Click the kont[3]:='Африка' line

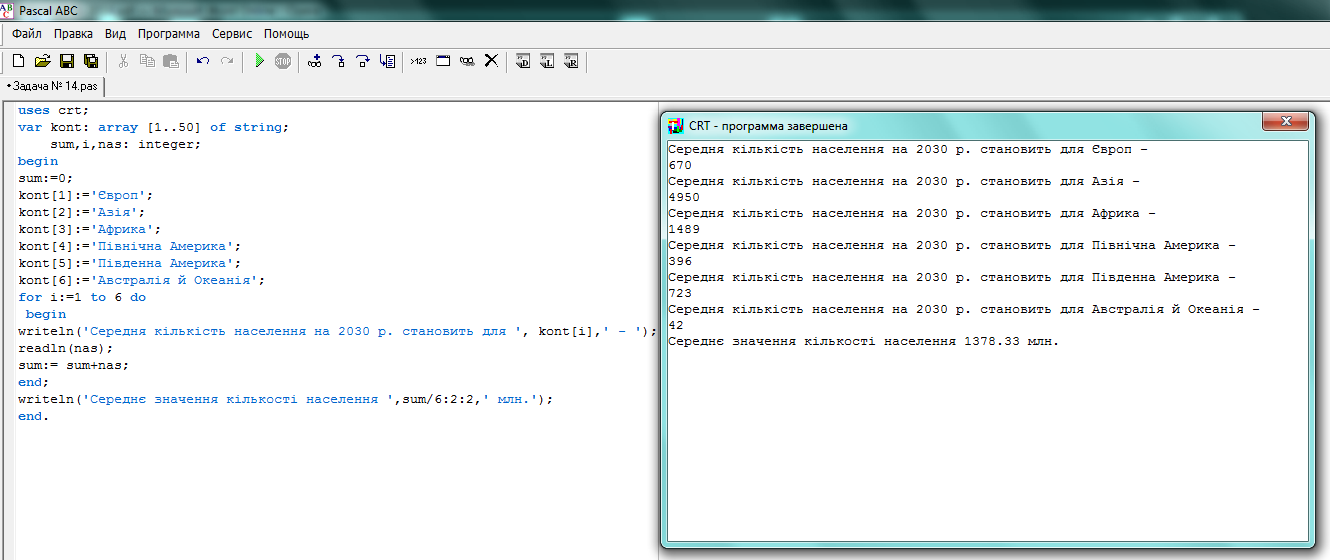point(90,229)
